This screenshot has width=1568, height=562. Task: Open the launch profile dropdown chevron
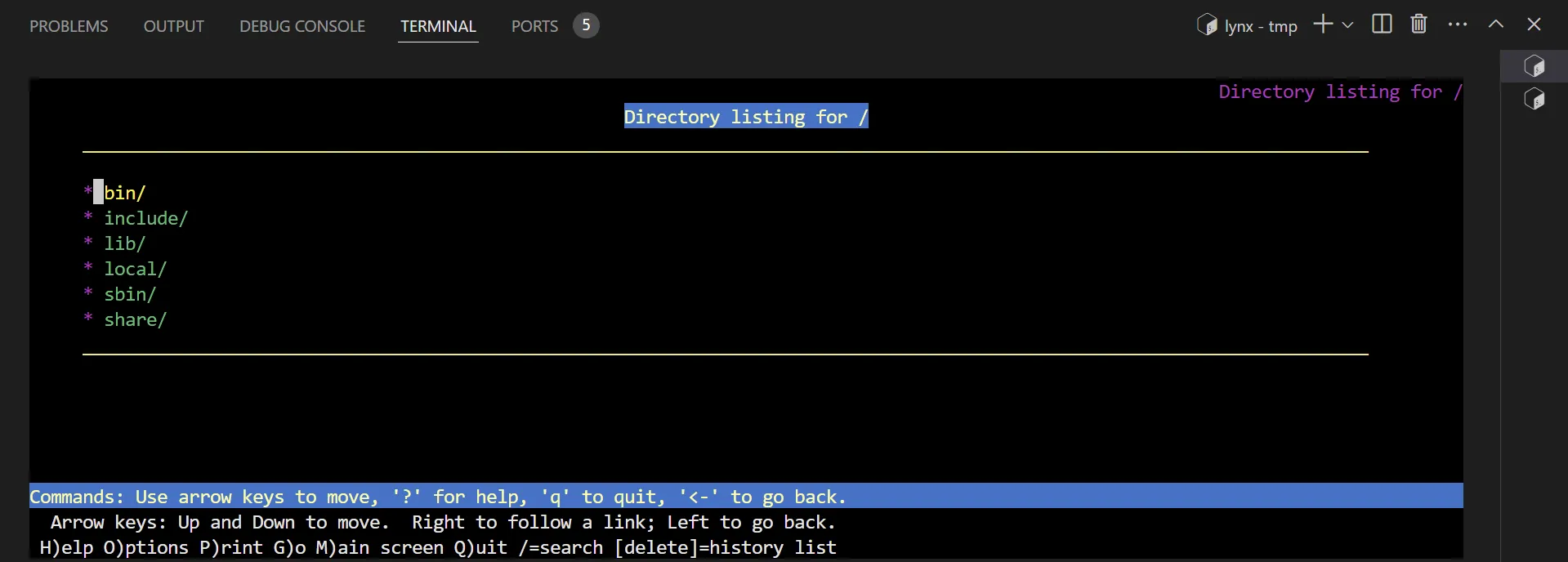click(1347, 25)
